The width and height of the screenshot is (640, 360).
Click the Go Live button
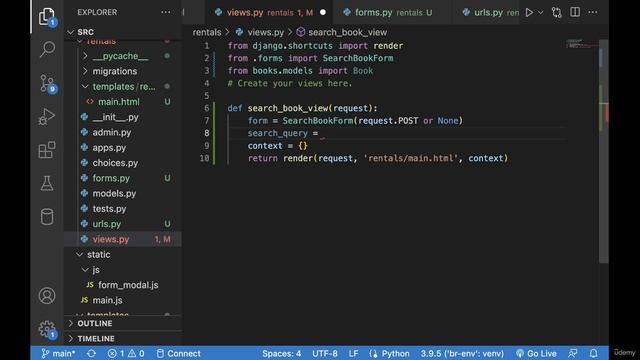(536, 353)
